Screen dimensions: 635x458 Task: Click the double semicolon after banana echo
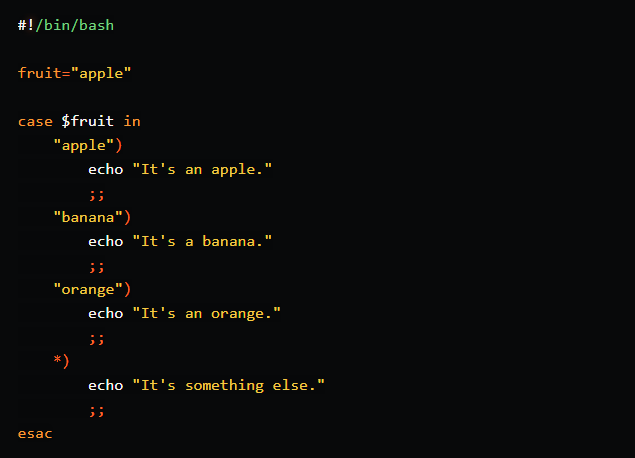tap(97, 267)
